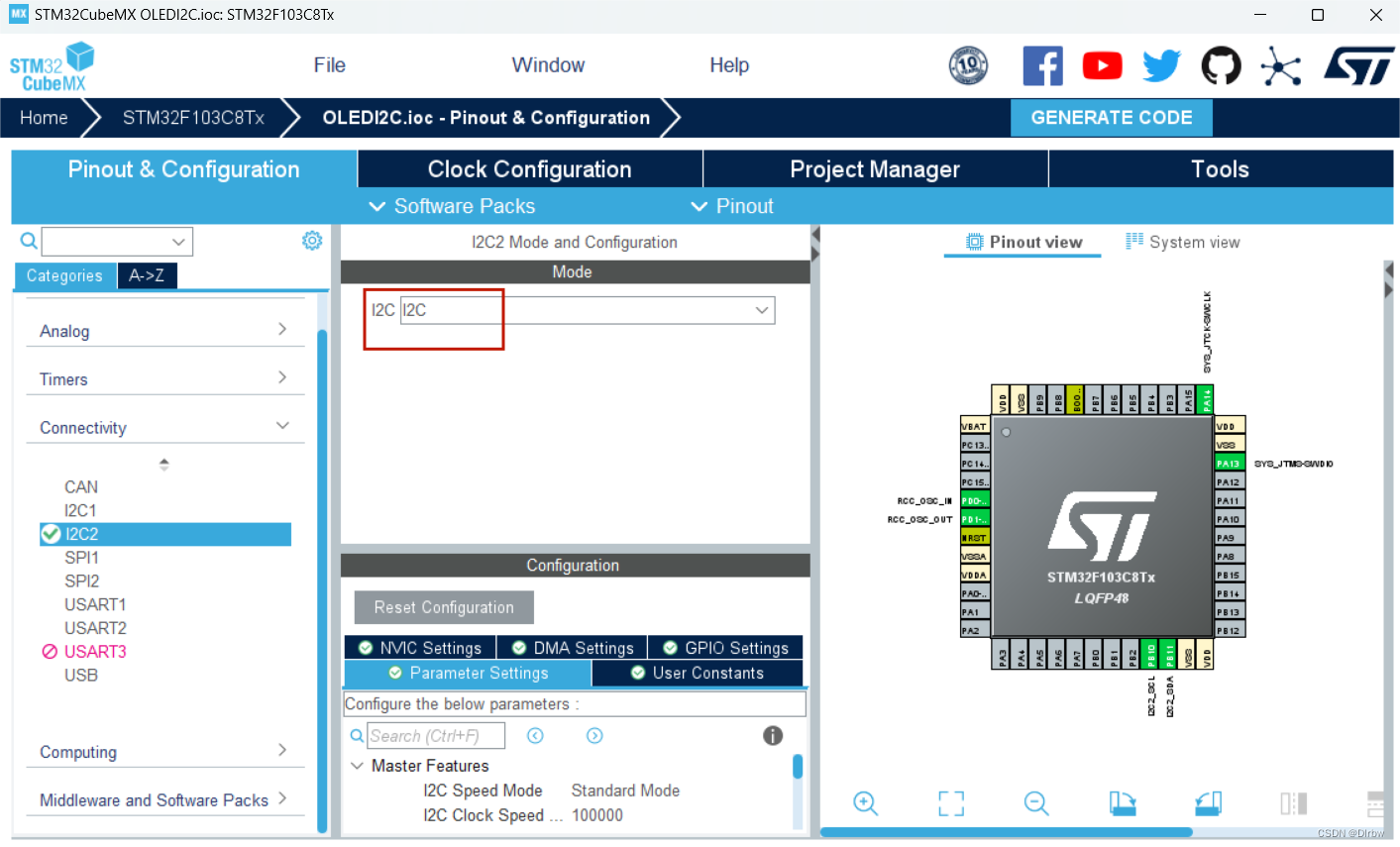This screenshot has width=1400, height=847.
Task: Open the YouTube icon in the header
Action: pyautogui.click(x=1103, y=66)
